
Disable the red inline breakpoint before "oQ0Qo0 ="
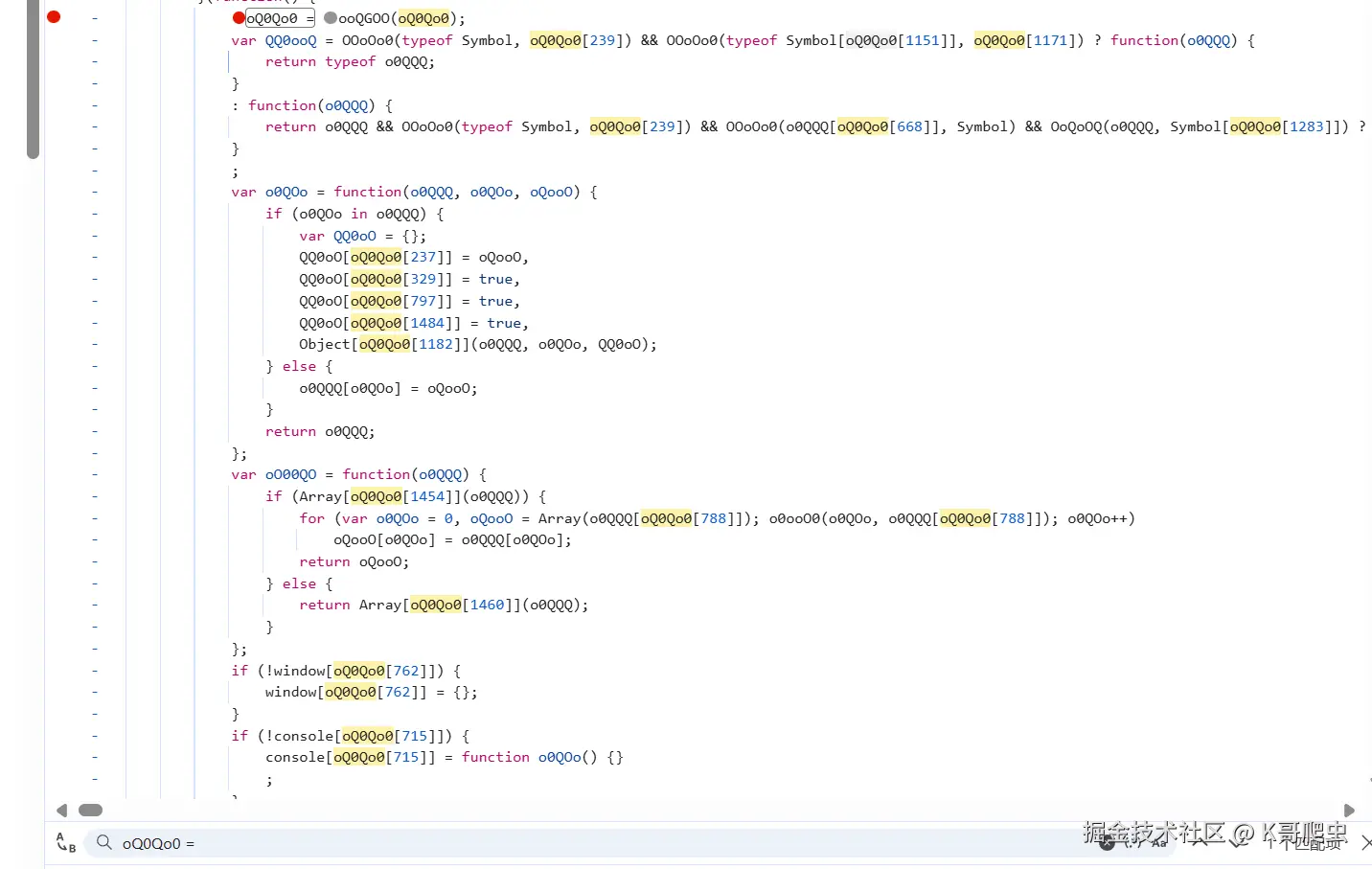coord(239,18)
